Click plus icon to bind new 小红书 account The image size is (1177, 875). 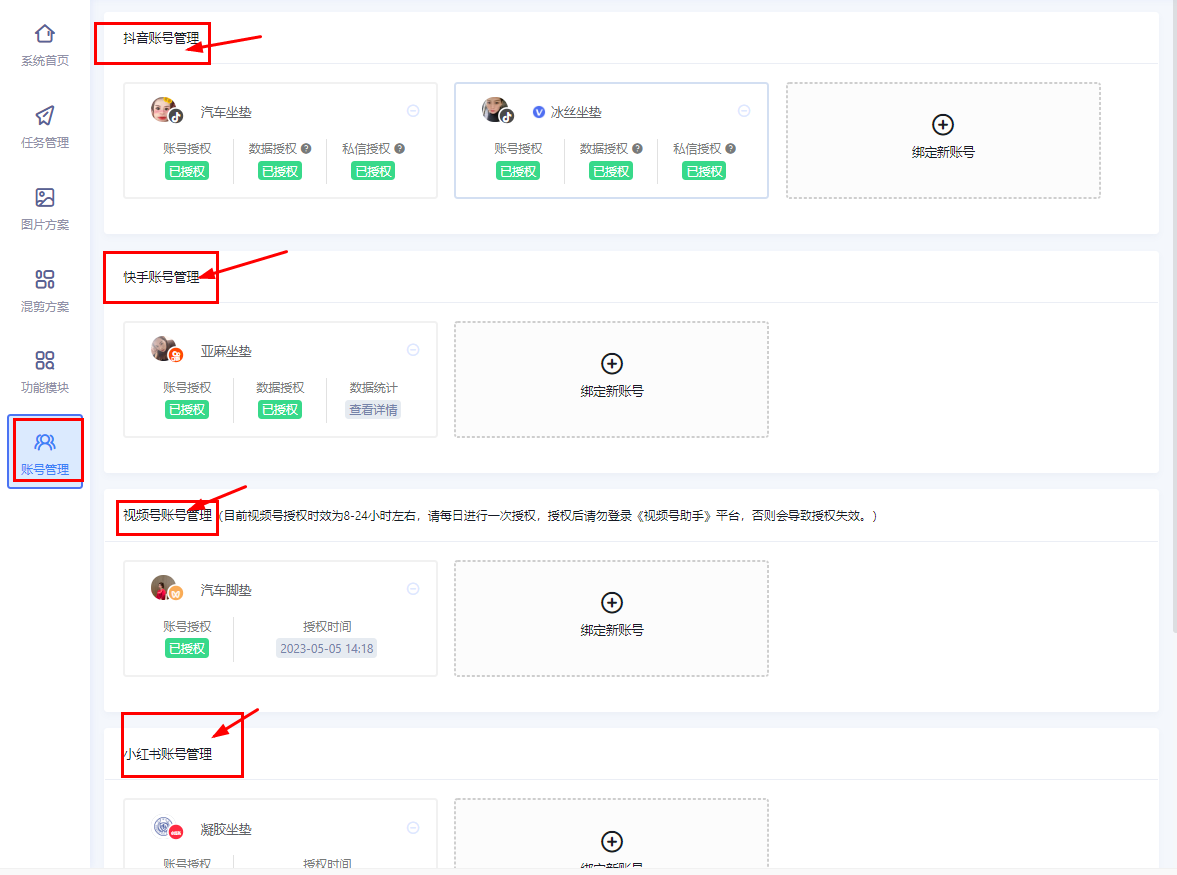pyautogui.click(x=612, y=841)
